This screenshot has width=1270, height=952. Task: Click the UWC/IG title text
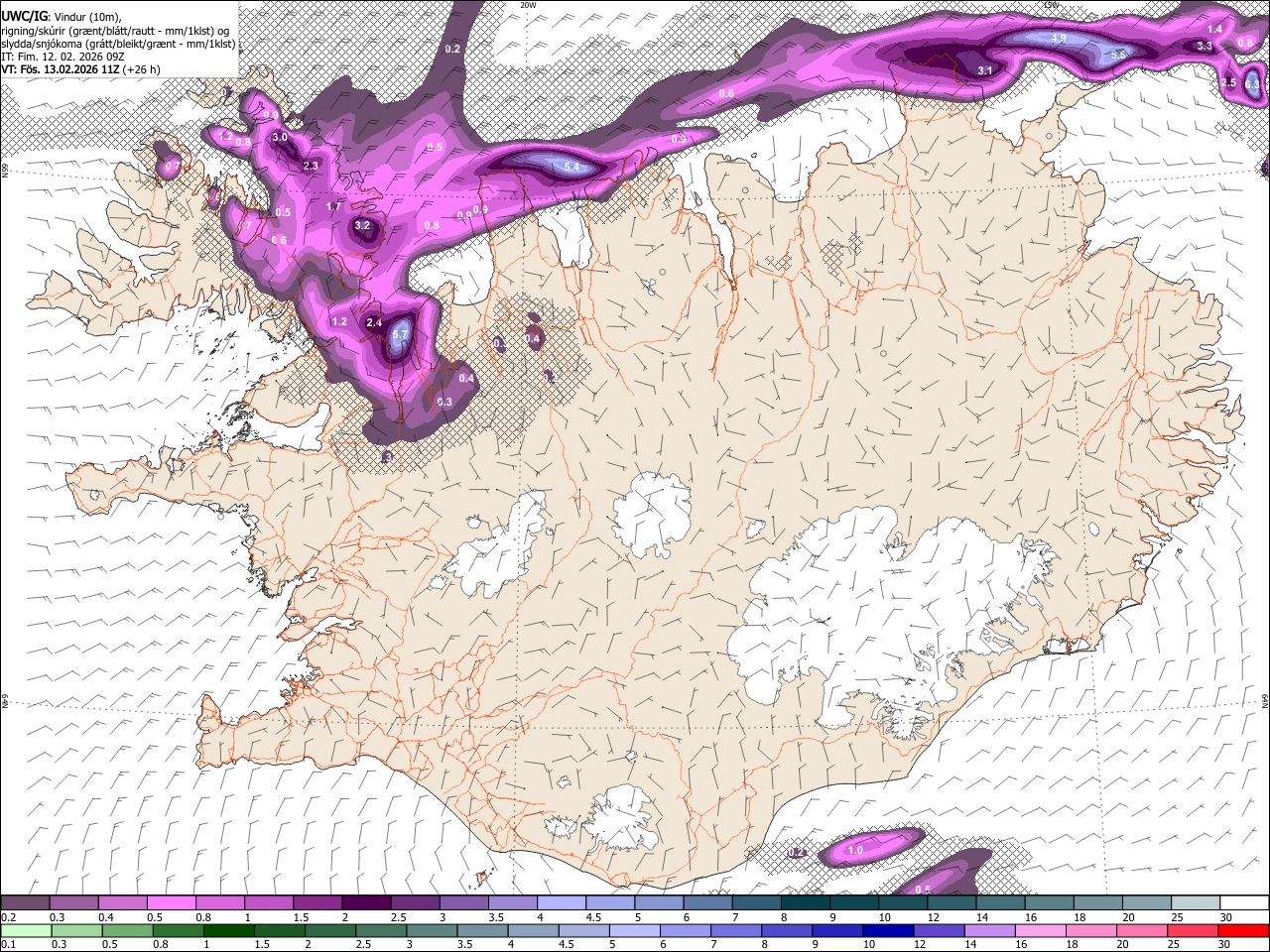click(x=23, y=16)
